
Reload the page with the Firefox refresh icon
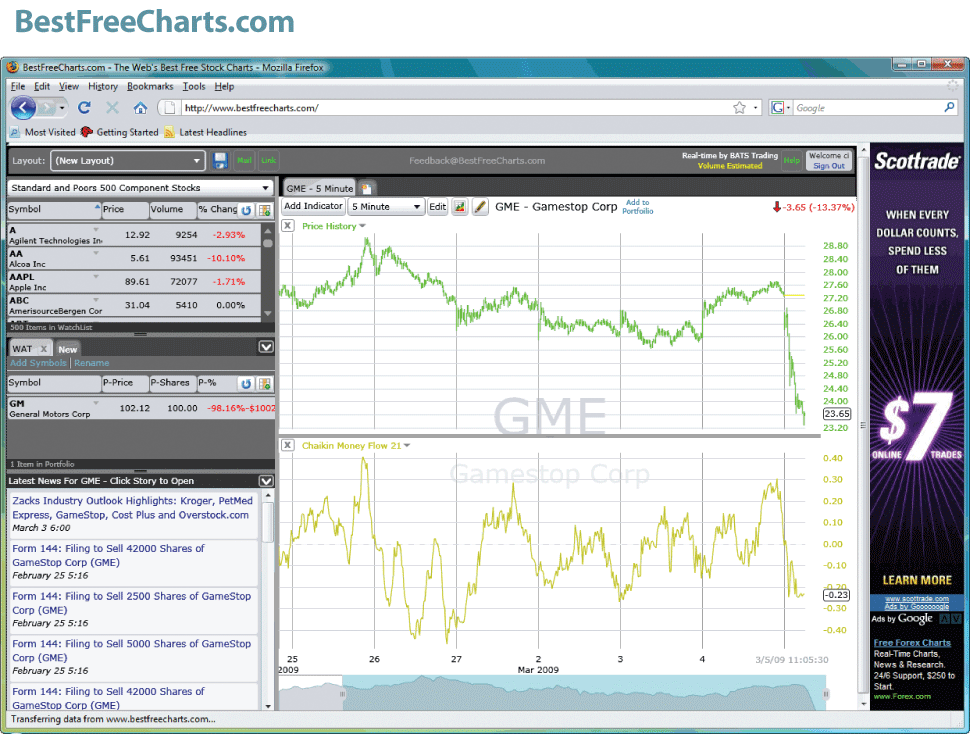pyautogui.click(x=84, y=108)
